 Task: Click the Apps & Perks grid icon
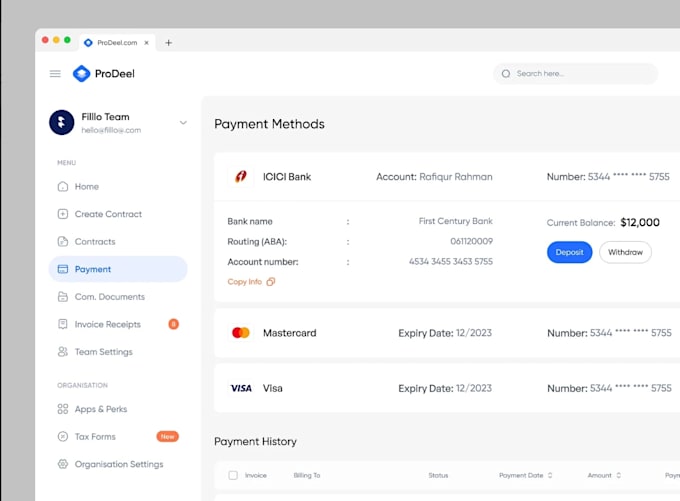[63, 409]
